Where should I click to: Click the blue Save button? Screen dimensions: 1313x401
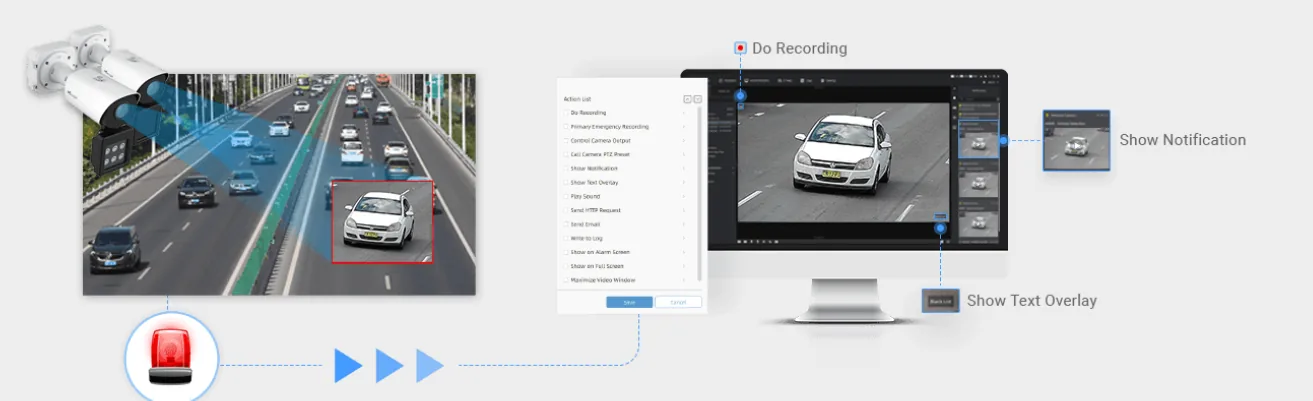(x=629, y=302)
